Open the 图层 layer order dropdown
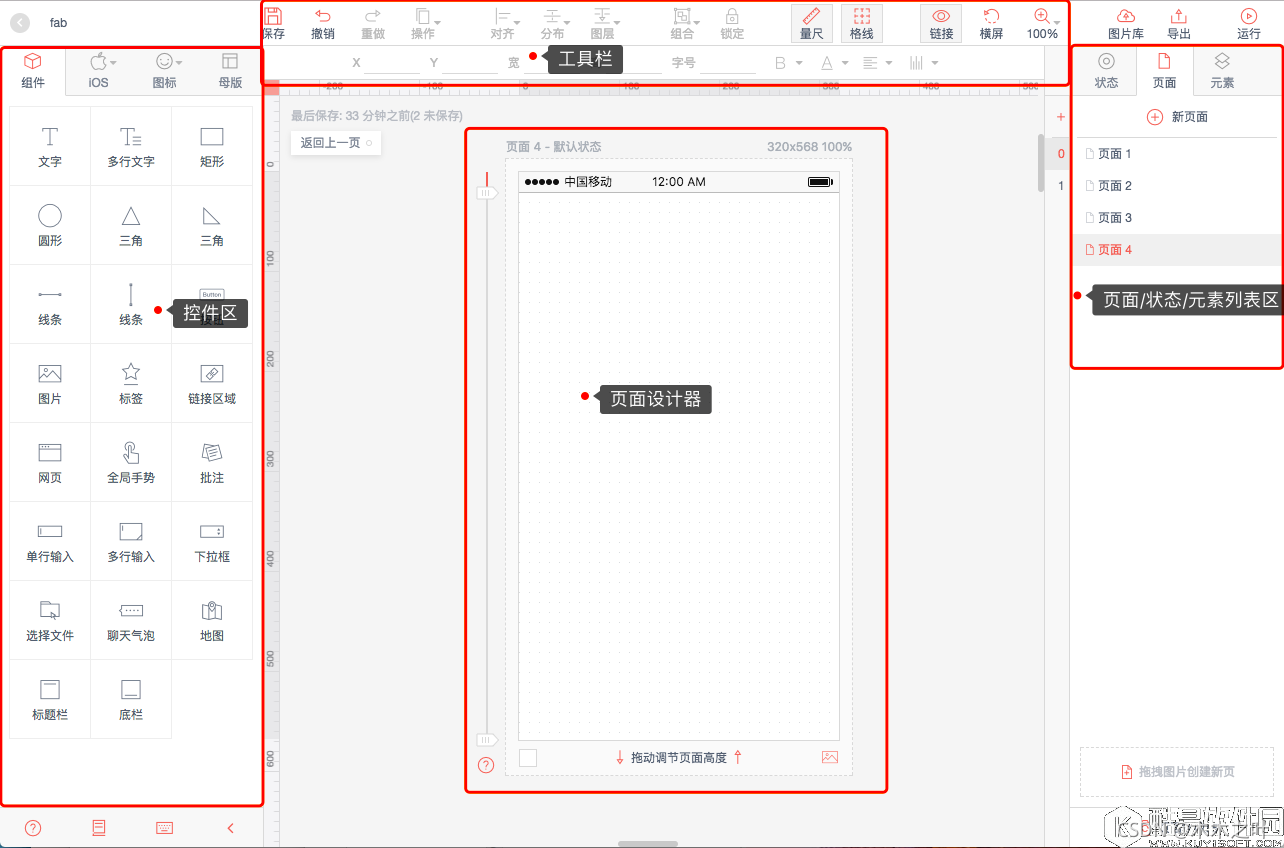This screenshot has width=1284, height=848. pos(605,24)
